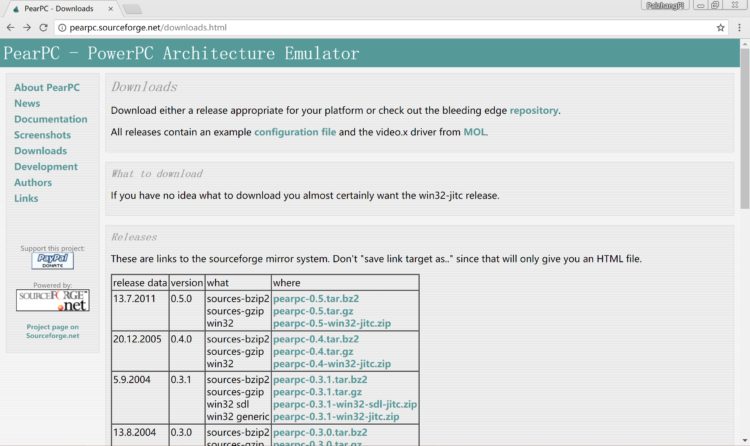Viewport: 750px width, 446px height.
Task: Close the PearPC - Downloads tab
Action: point(110,9)
